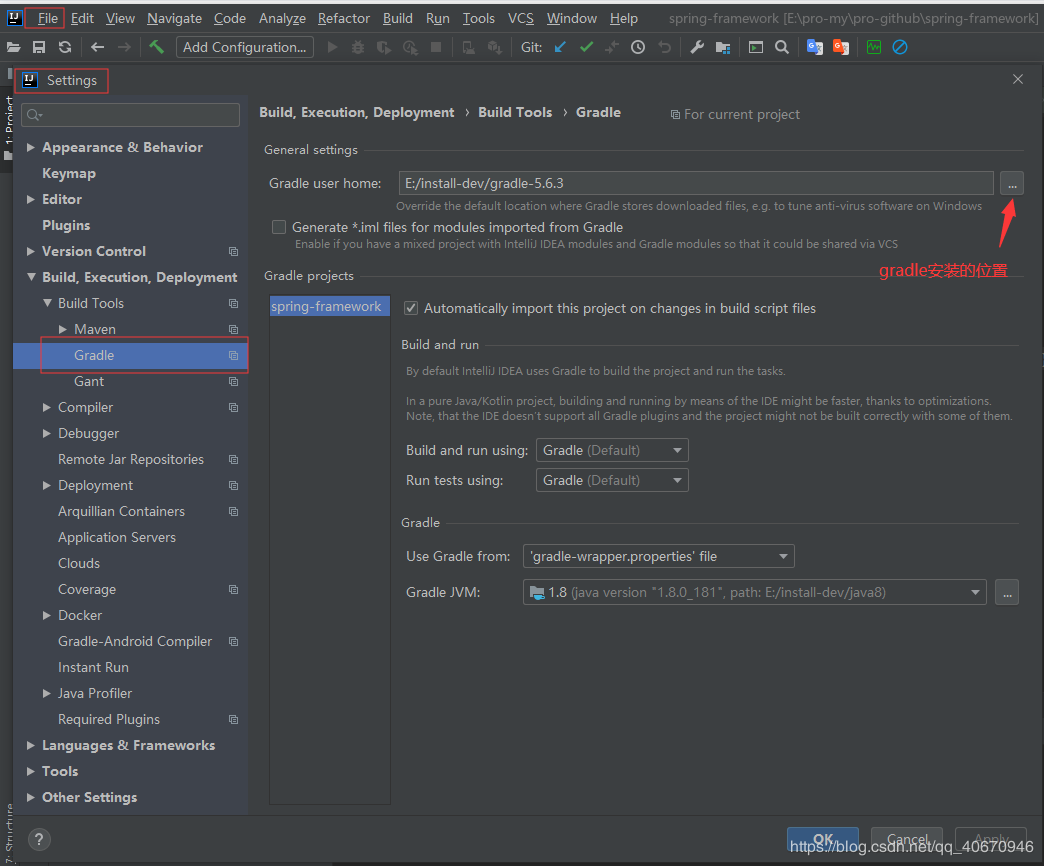Click the Cancel button
This screenshot has width=1044, height=866.
coord(907,840)
